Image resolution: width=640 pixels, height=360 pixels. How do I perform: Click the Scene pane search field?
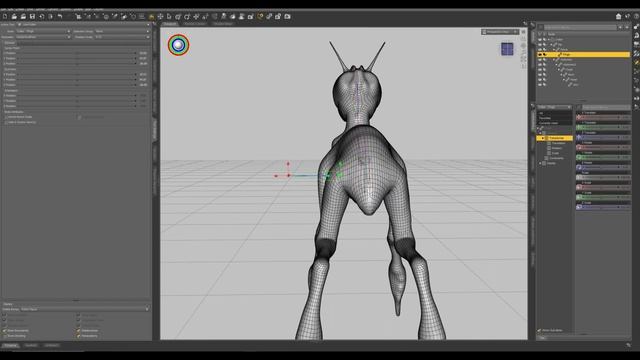point(580,27)
